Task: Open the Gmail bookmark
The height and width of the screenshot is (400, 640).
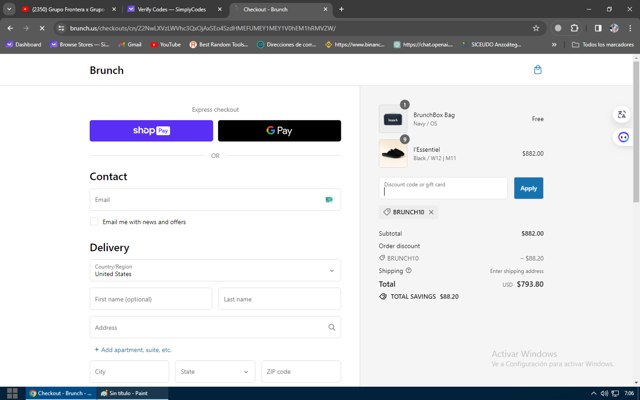Action: coord(130,44)
